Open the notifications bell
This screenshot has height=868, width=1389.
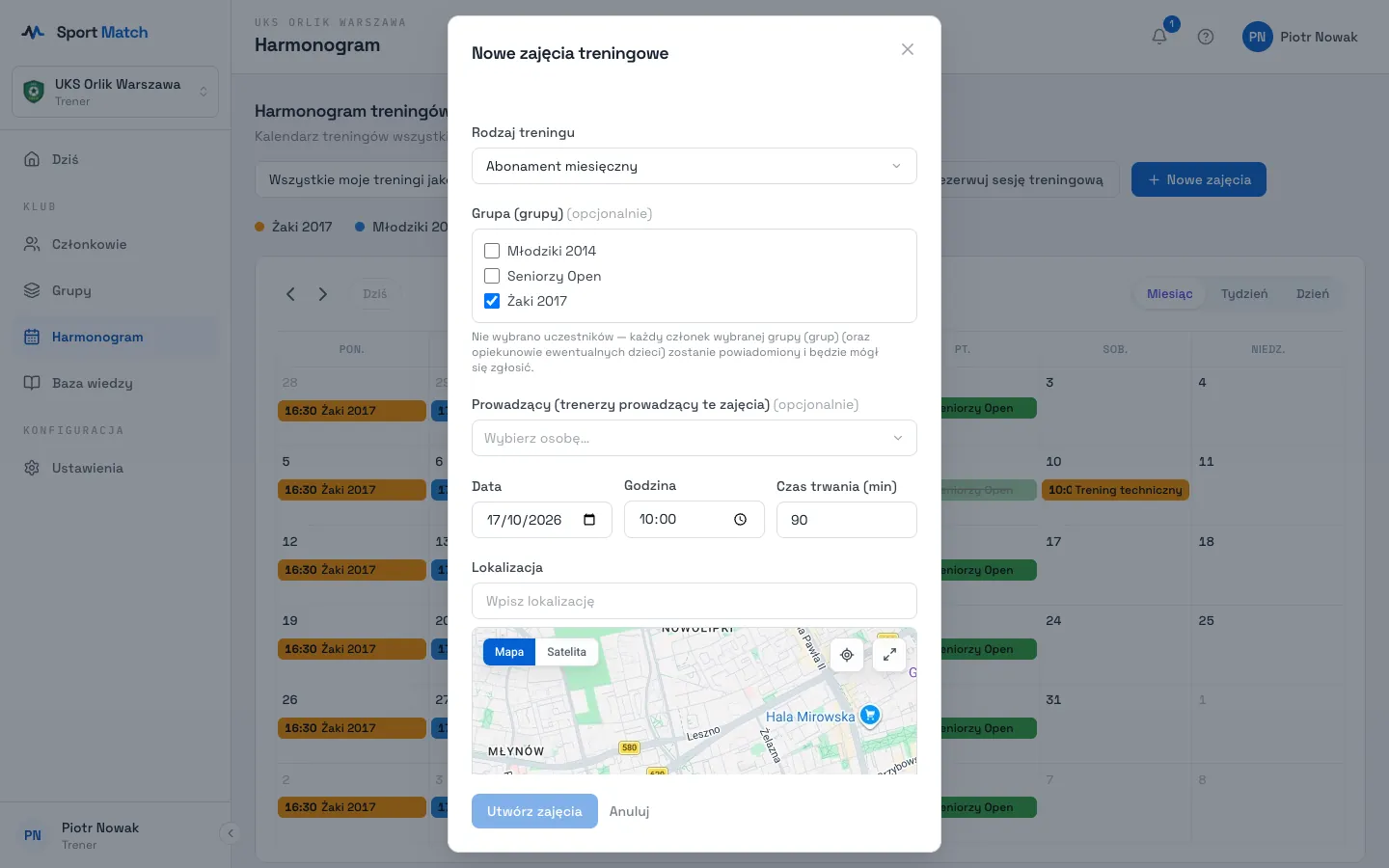1159,37
